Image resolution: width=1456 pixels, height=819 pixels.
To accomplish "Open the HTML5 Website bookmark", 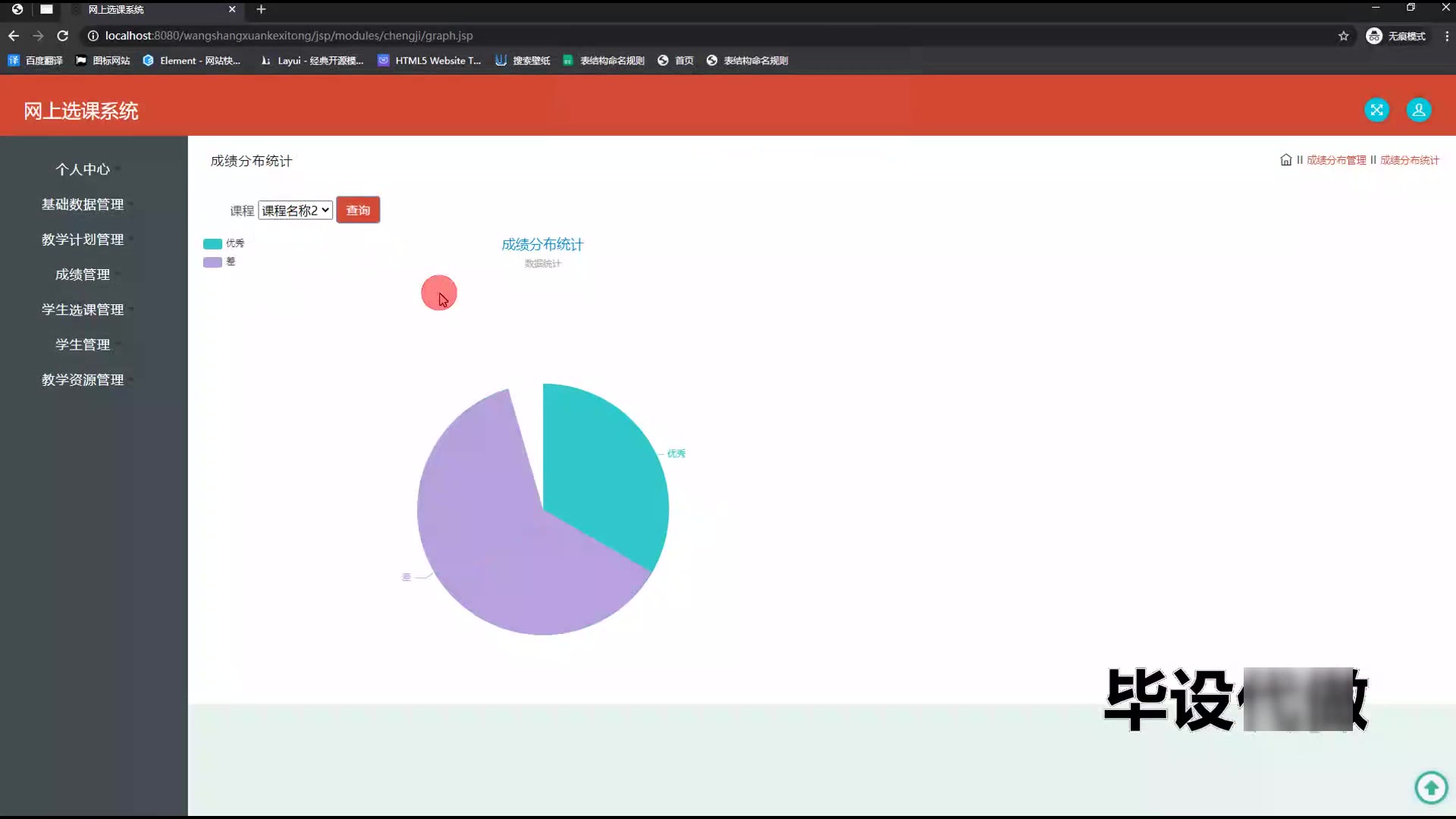I will (x=429, y=61).
